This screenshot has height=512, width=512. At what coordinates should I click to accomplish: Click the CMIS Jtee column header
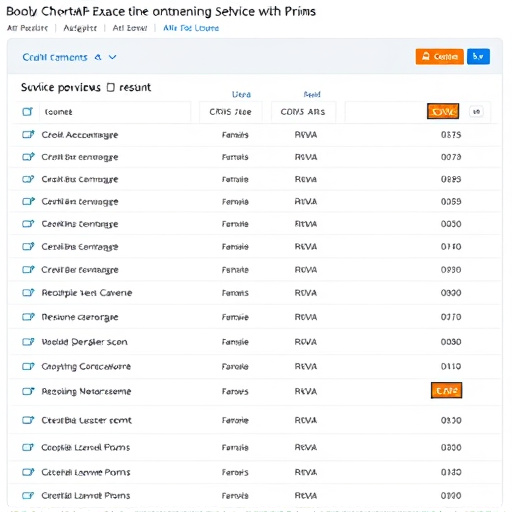230,112
